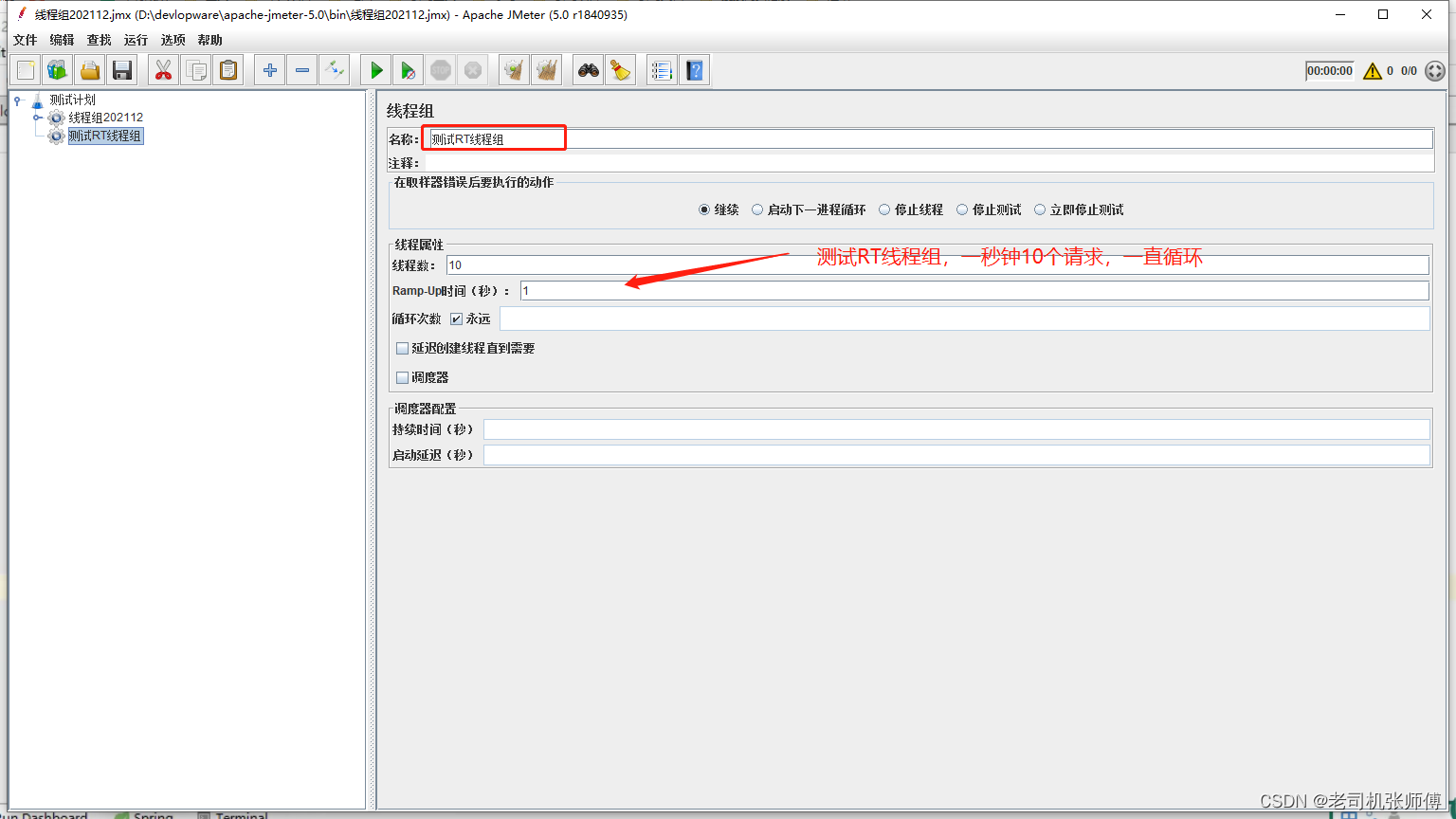
Task: Select 线程组202112 label in the tree
Action: click(105, 118)
